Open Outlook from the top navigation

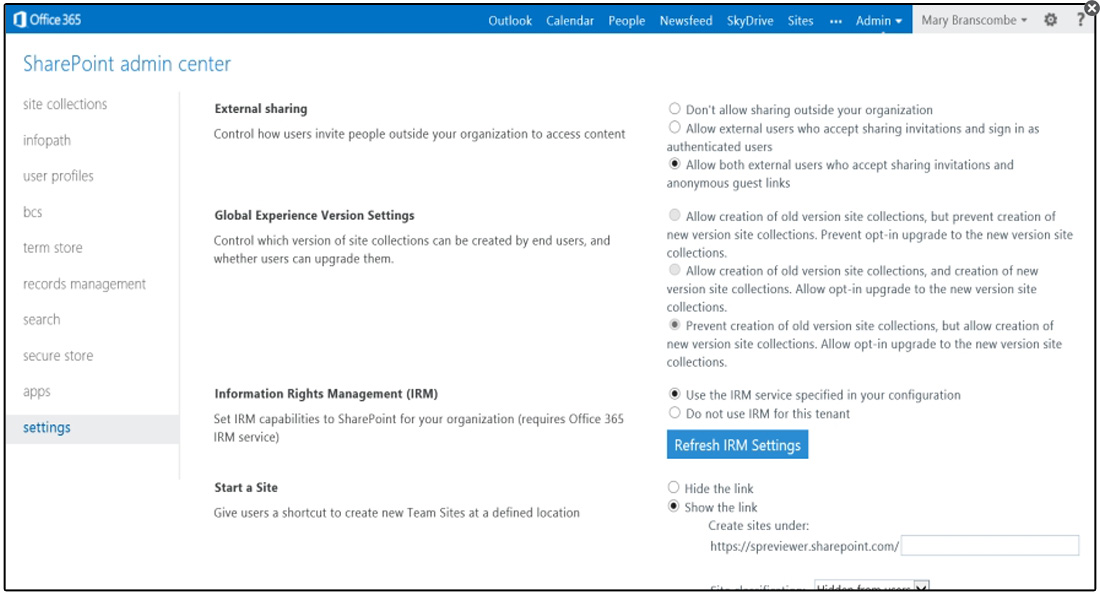510,20
